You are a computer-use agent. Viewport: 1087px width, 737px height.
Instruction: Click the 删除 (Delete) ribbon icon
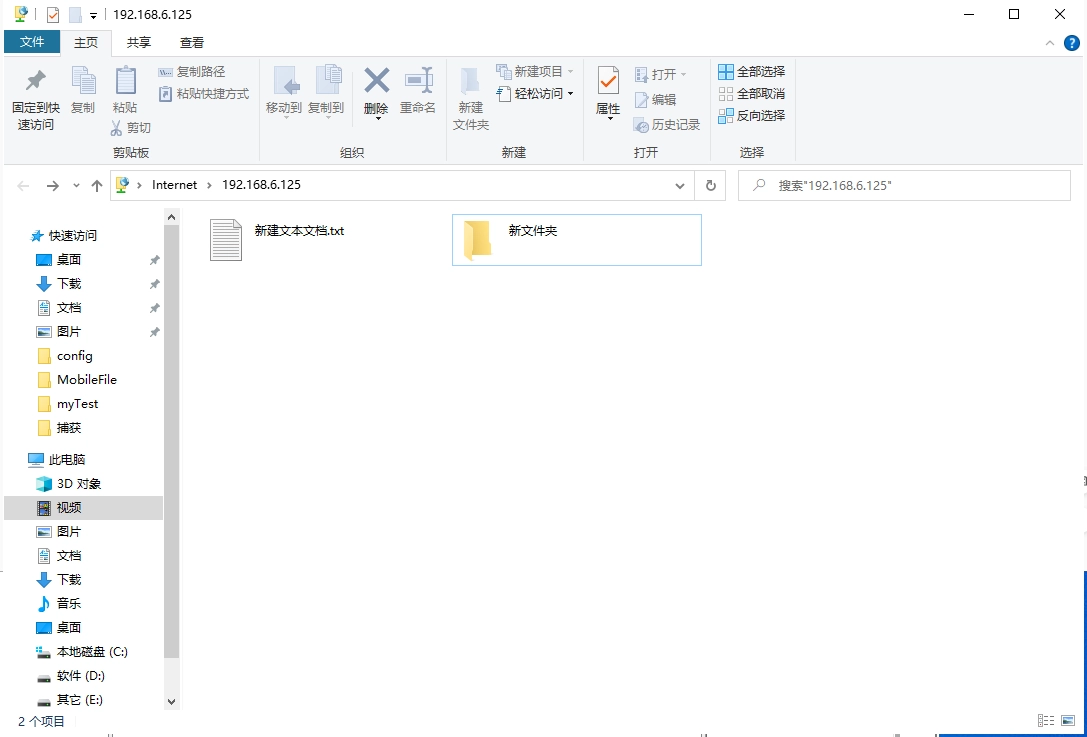tap(376, 90)
